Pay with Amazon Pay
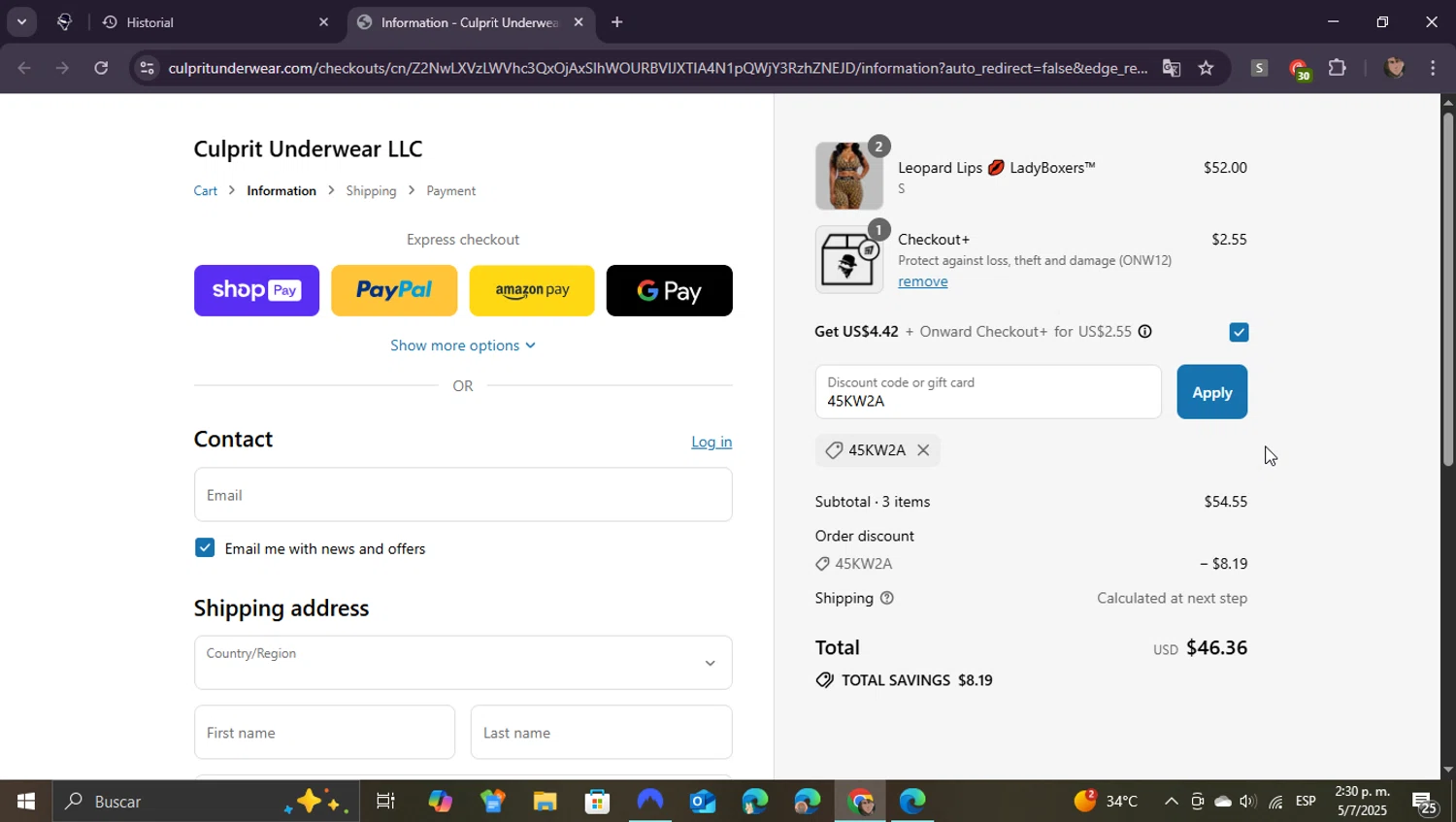 tap(532, 290)
